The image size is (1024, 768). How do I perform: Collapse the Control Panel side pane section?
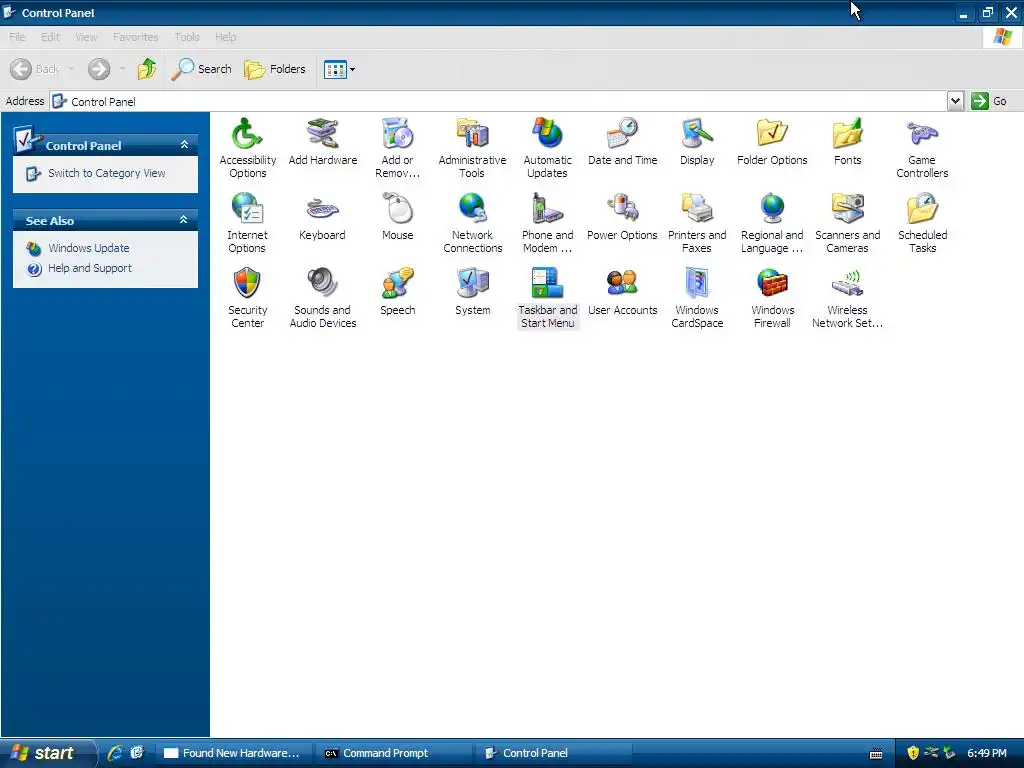pyautogui.click(x=184, y=145)
